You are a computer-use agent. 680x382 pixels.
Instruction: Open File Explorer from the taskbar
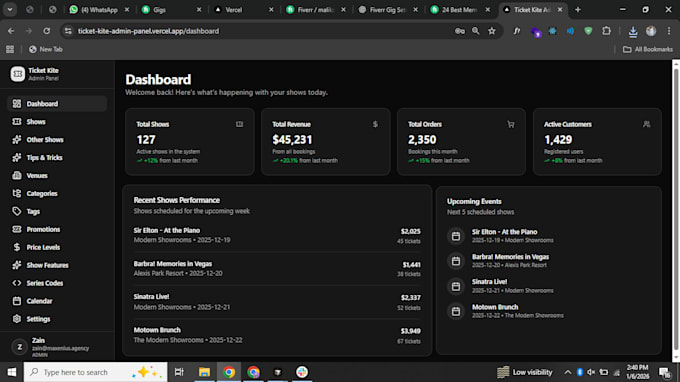pos(204,372)
